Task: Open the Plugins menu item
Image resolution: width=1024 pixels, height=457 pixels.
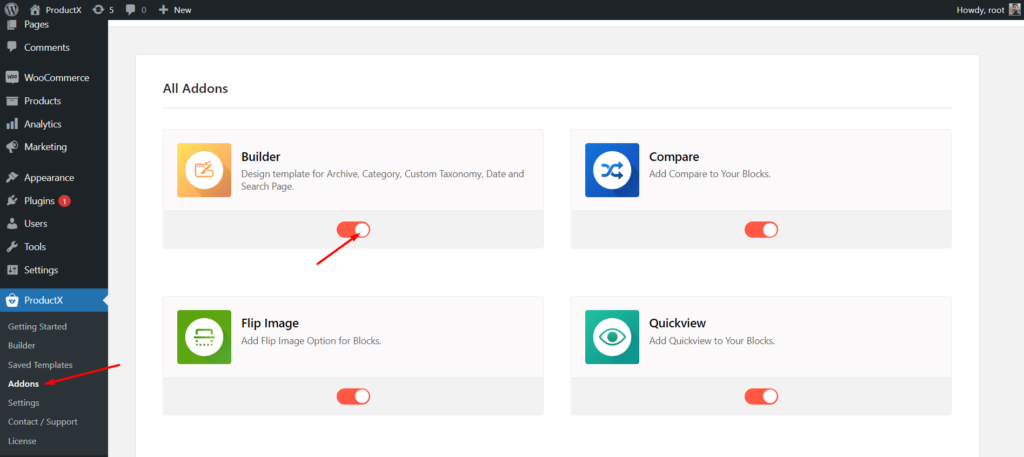Action: pyautogui.click(x=40, y=200)
